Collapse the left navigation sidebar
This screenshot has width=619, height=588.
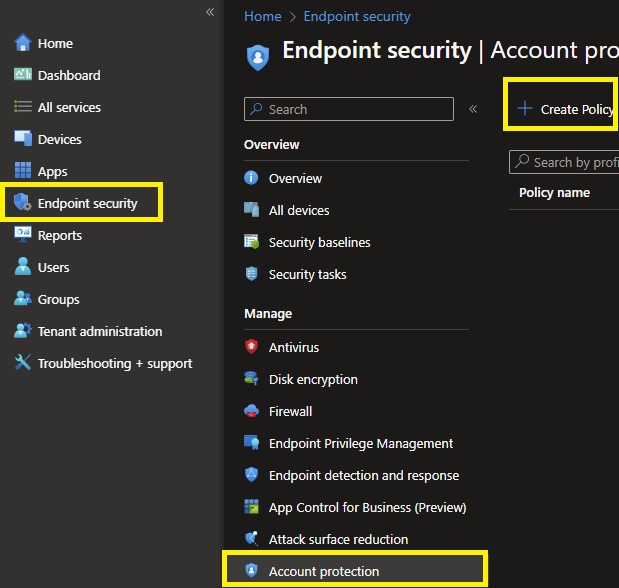[x=210, y=12]
